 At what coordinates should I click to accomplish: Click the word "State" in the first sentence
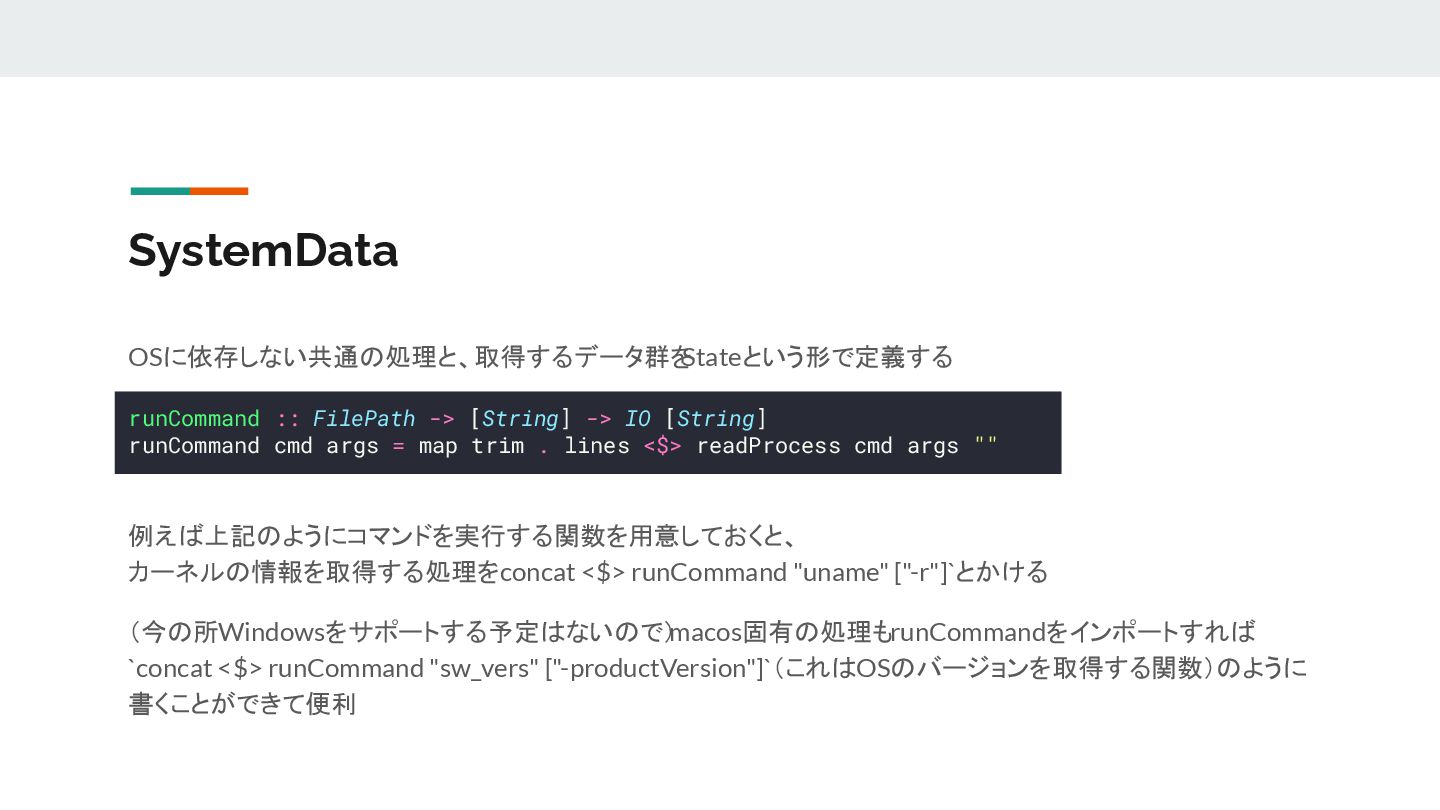712,357
